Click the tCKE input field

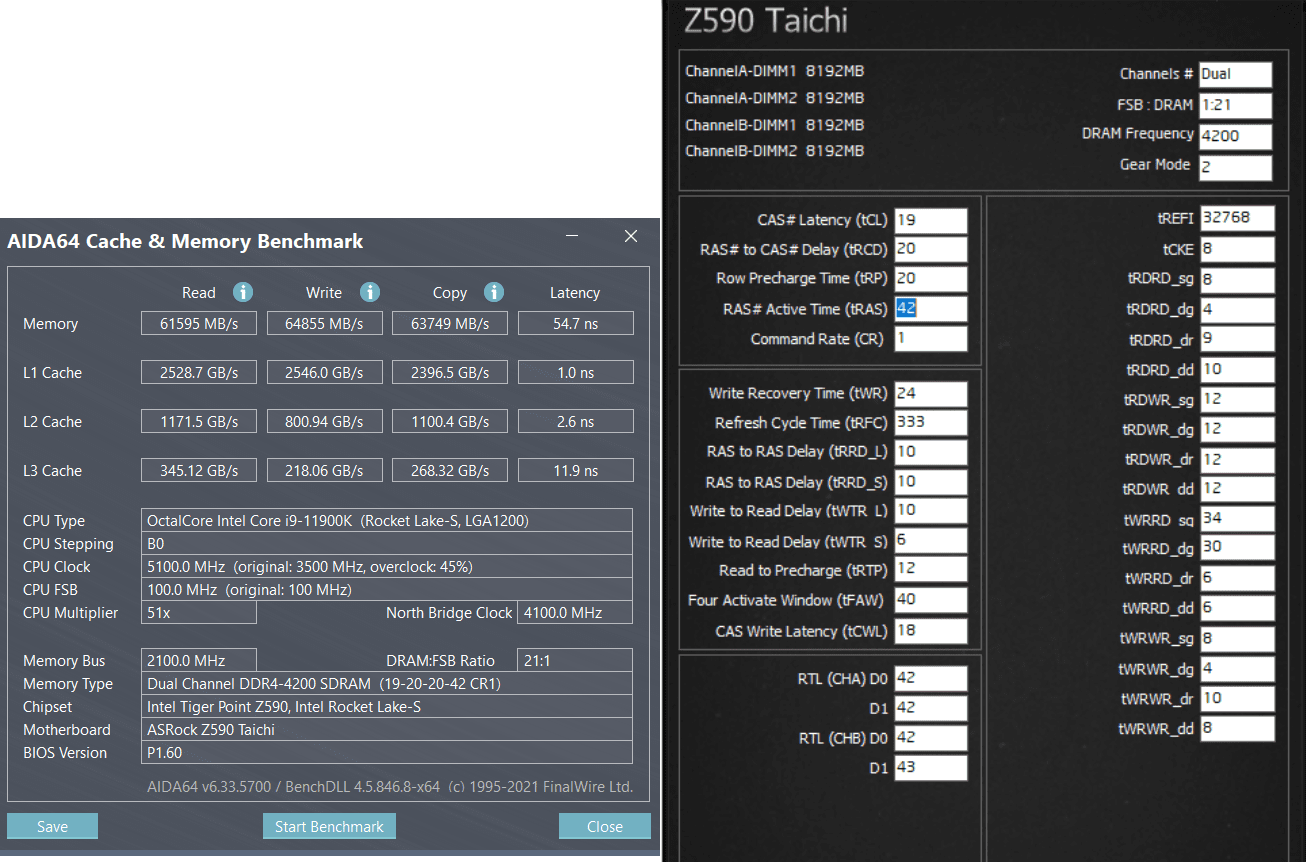click(1238, 249)
